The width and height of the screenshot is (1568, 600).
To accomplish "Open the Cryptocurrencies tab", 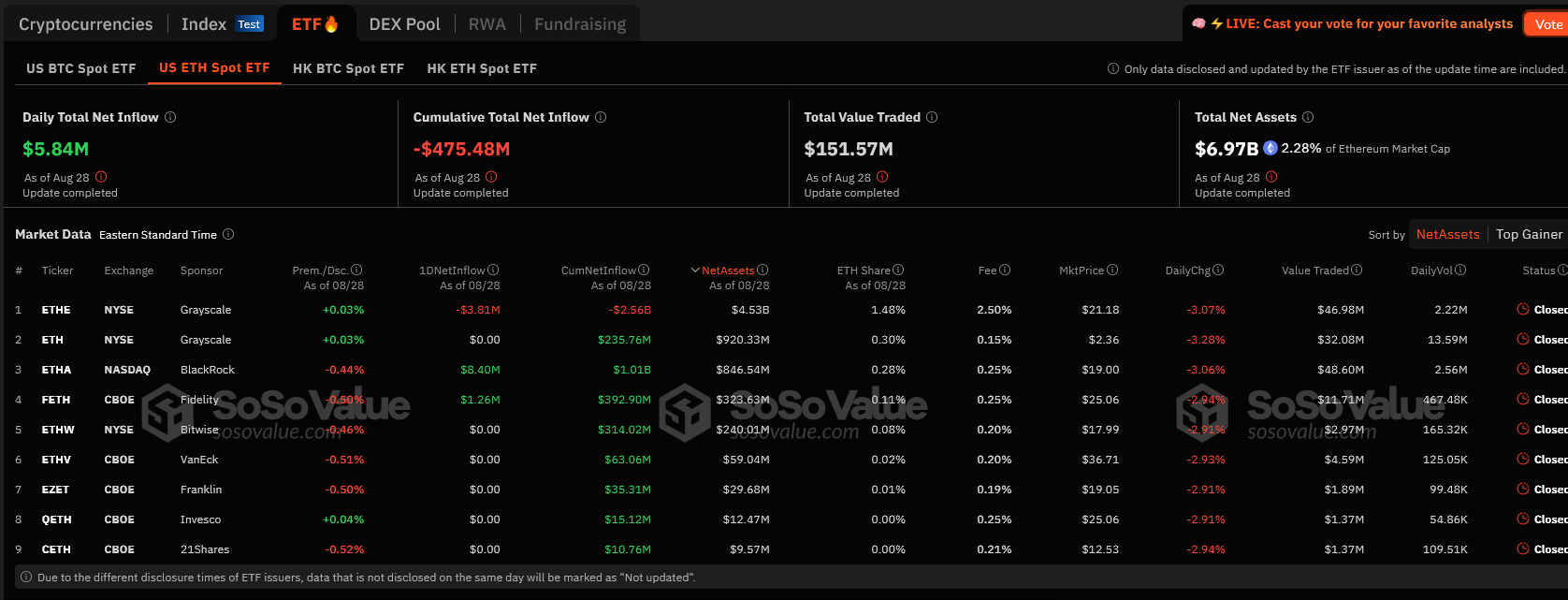I will (85, 24).
